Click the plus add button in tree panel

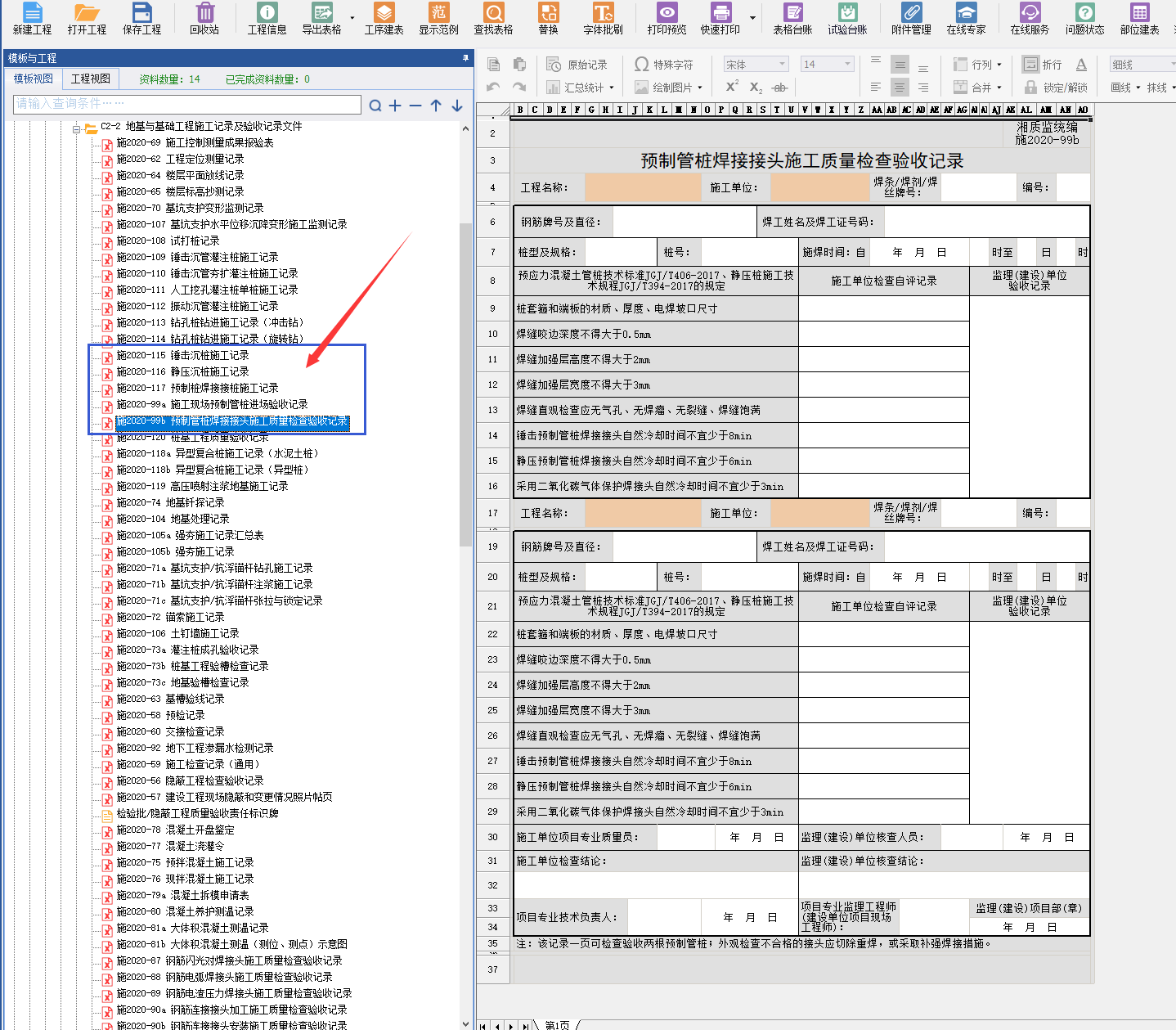395,105
